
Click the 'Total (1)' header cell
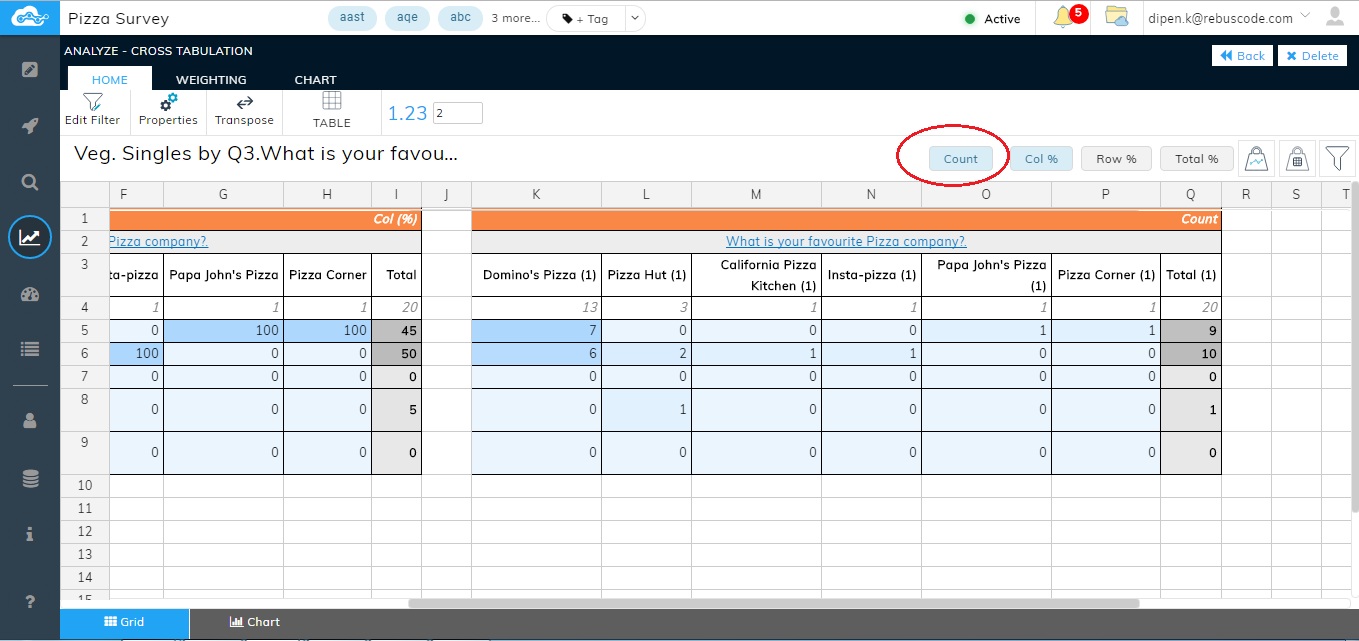click(1191, 275)
